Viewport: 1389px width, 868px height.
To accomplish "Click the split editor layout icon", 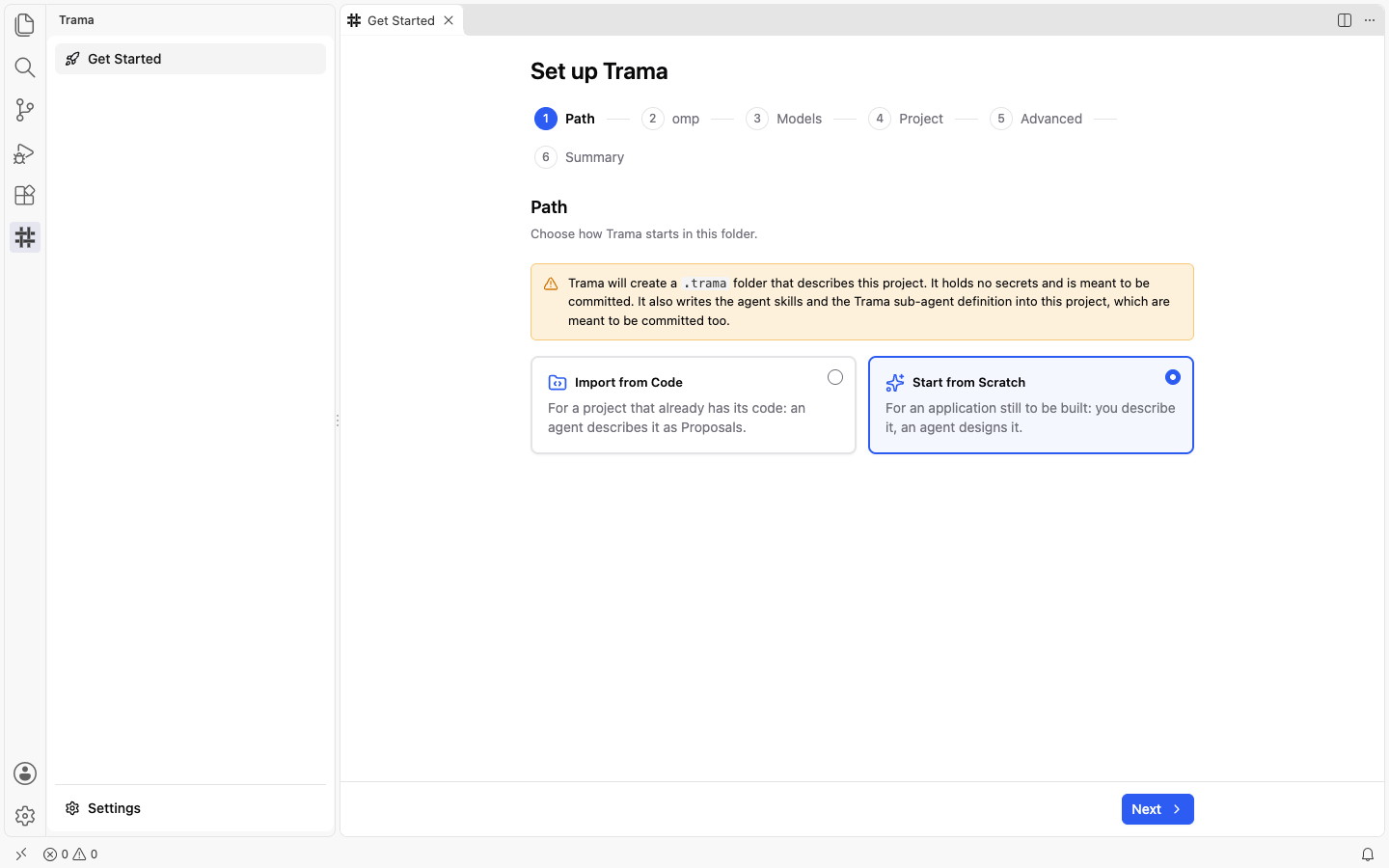I will click(x=1345, y=20).
